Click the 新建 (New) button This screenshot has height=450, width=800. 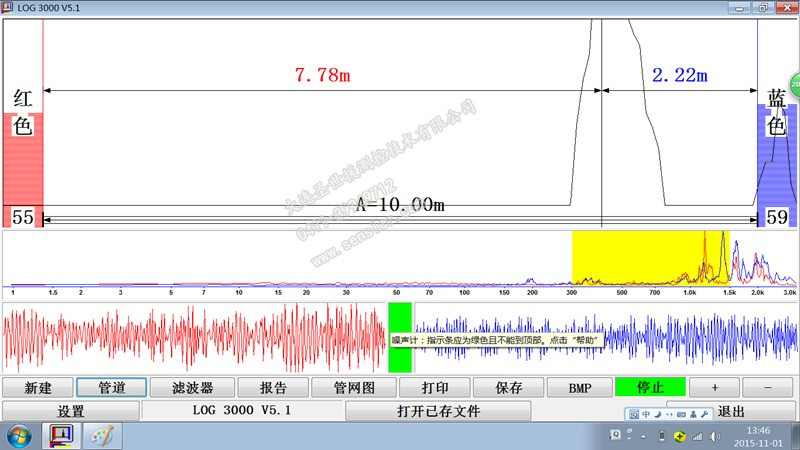[x=38, y=387]
